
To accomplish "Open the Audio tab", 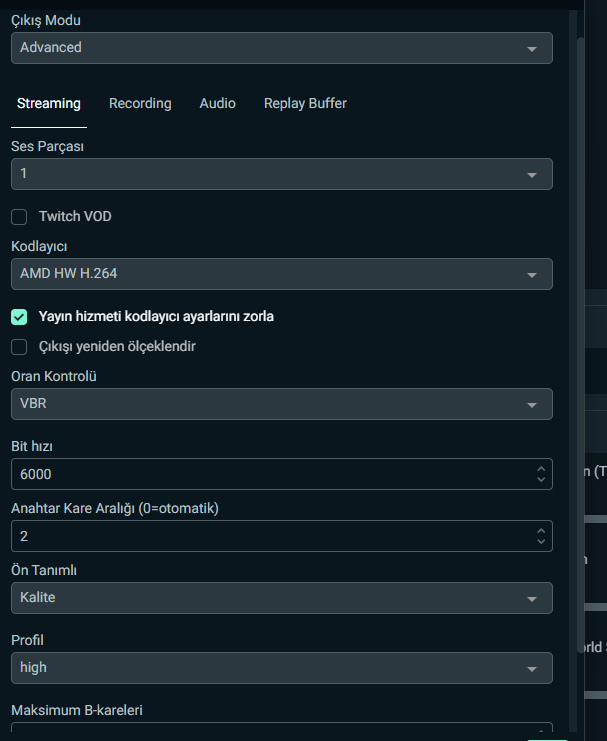I will tap(217, 104).
